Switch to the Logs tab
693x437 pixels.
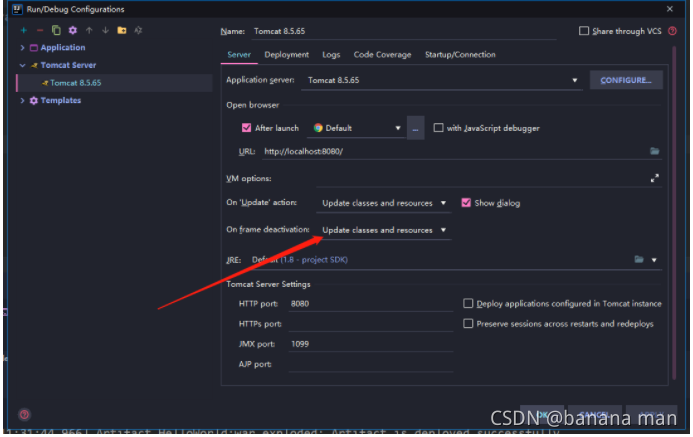331,55
